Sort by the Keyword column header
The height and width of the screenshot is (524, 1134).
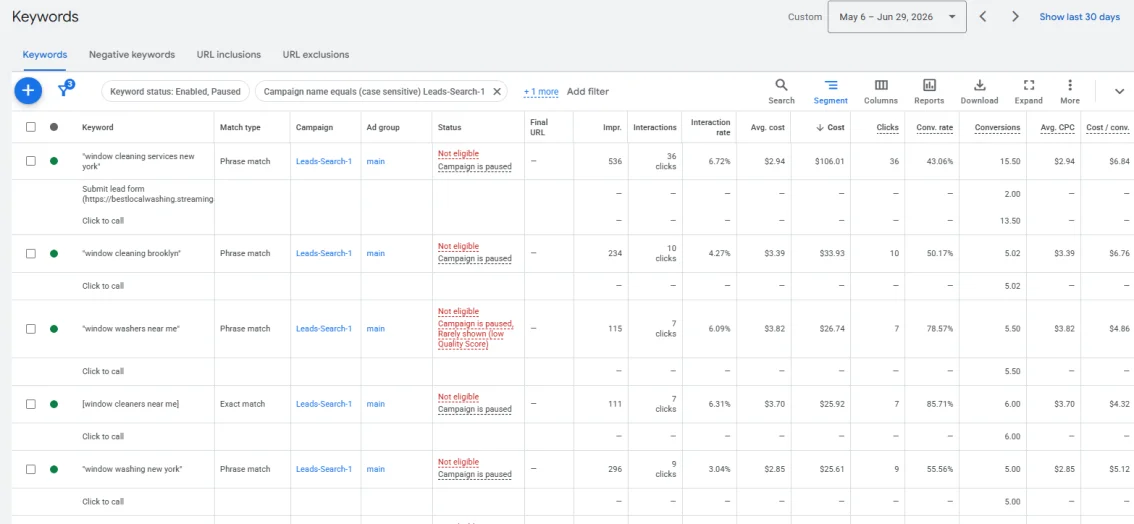(x=98, y=127)
